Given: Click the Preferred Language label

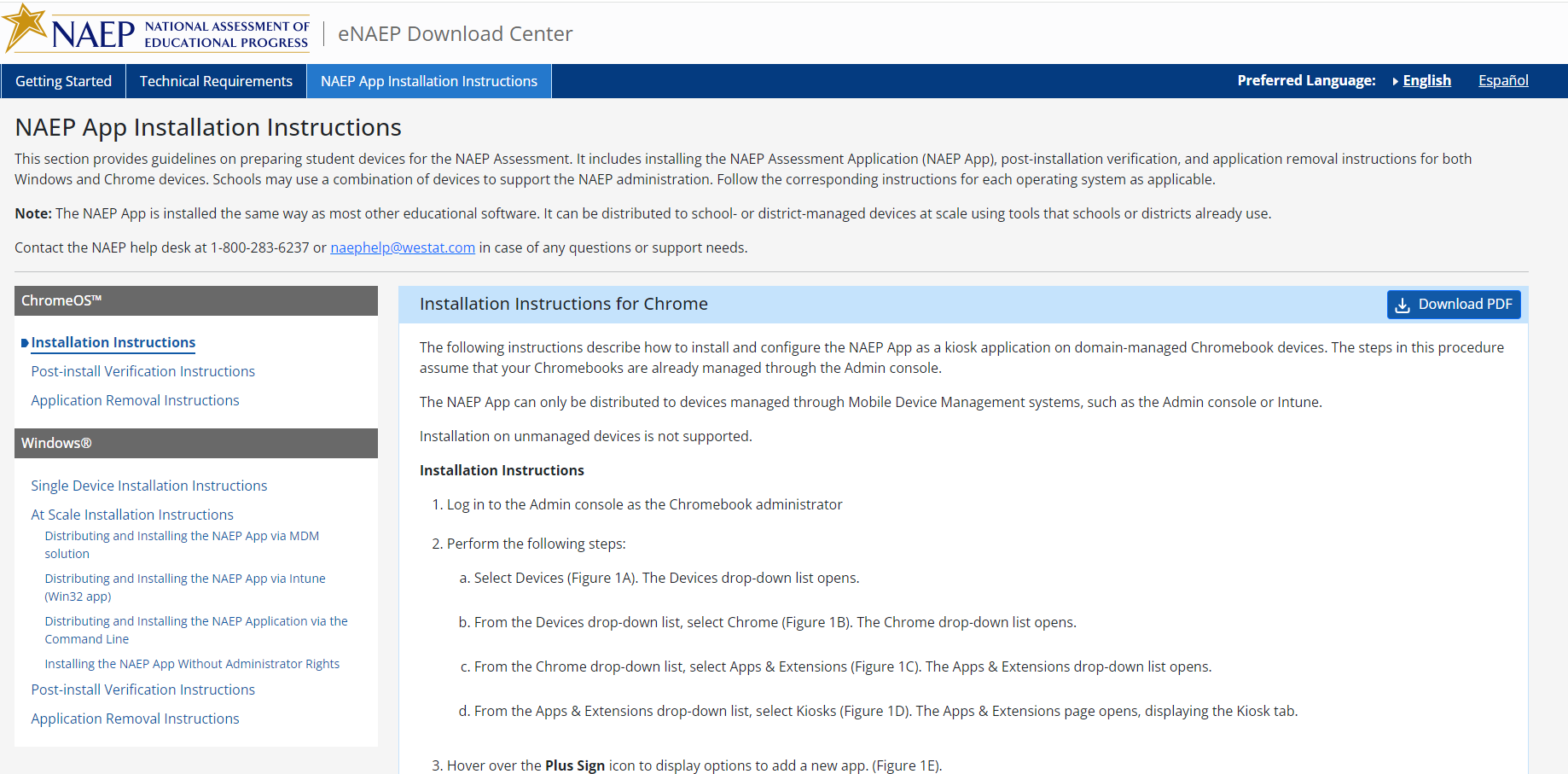Looking at the screenshot, I should pos(1306,80).
